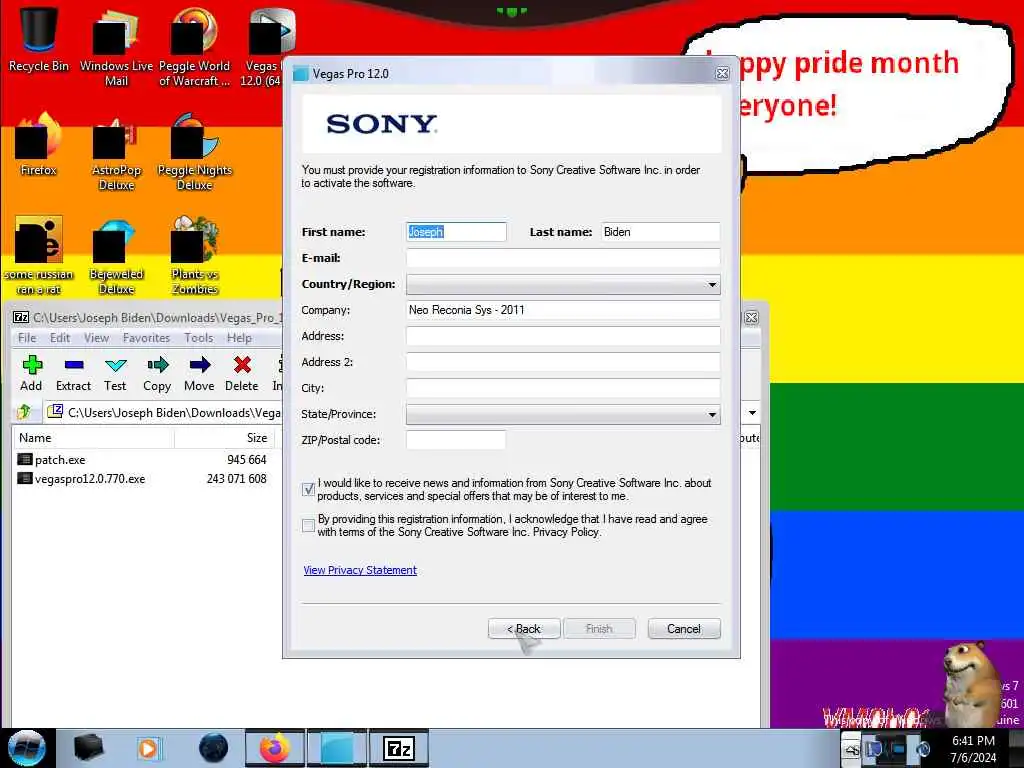Sort 7-Zip list by Size column header
The image size is (1024, 768).
(224, 438)
